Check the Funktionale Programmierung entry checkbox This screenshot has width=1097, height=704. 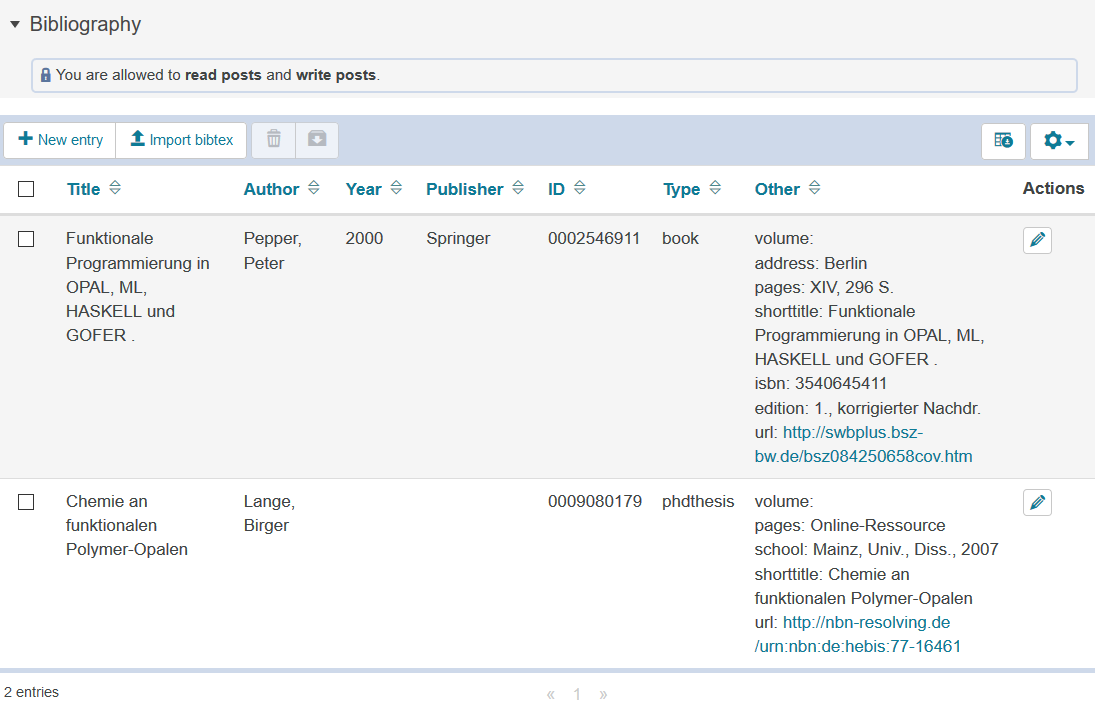click(x=26, y=239)
